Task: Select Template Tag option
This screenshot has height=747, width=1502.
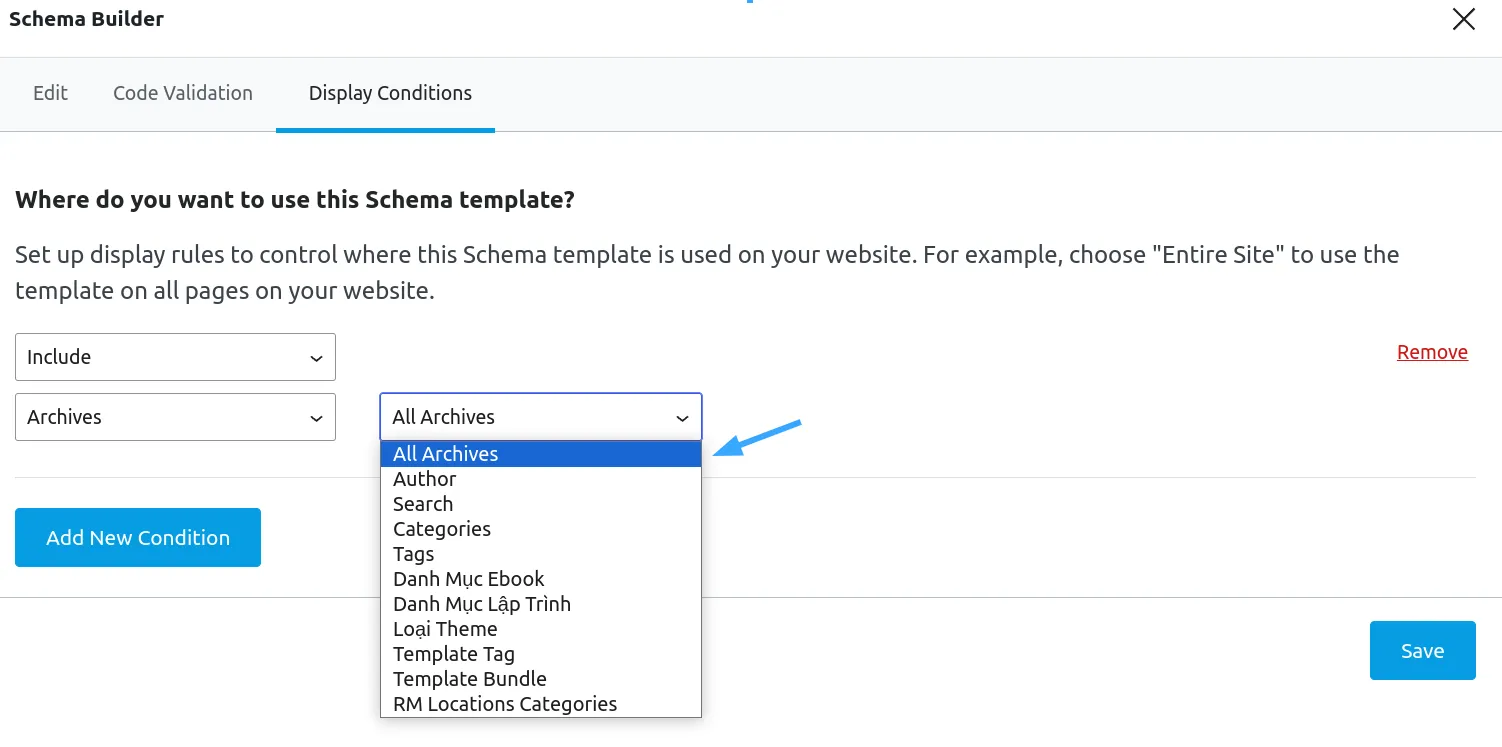Action: 541,654
